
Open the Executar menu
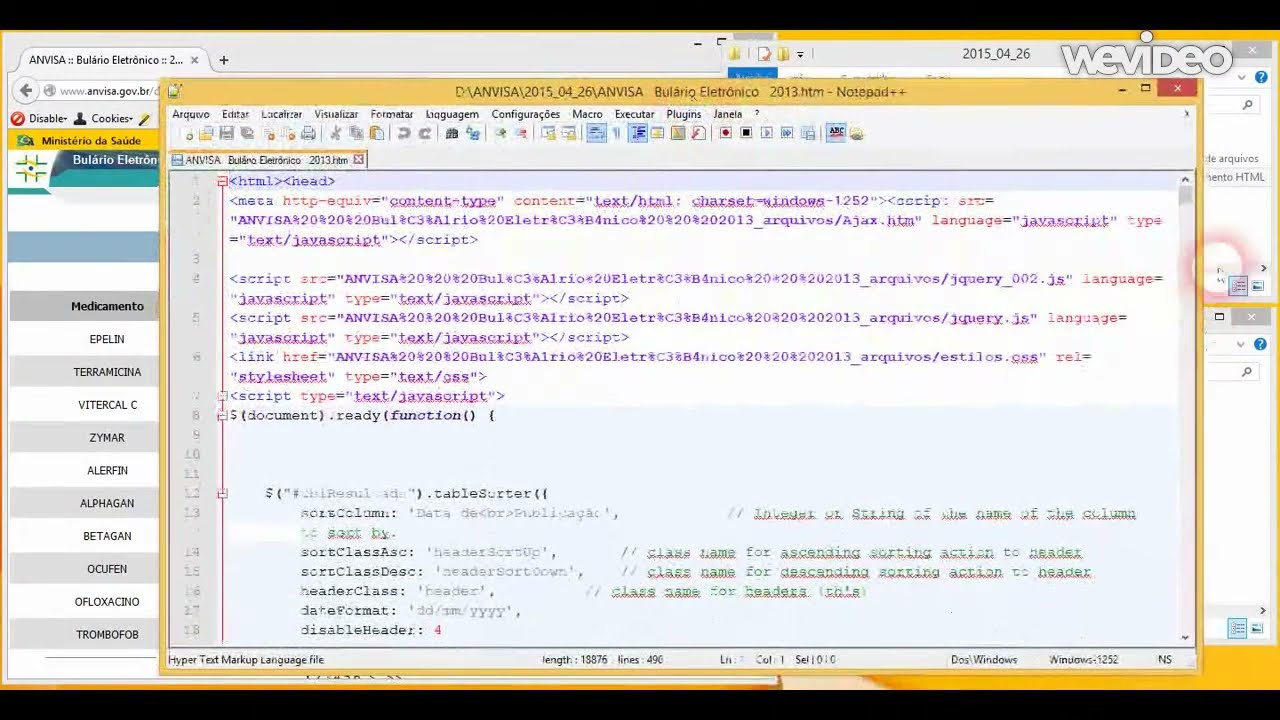634,114
